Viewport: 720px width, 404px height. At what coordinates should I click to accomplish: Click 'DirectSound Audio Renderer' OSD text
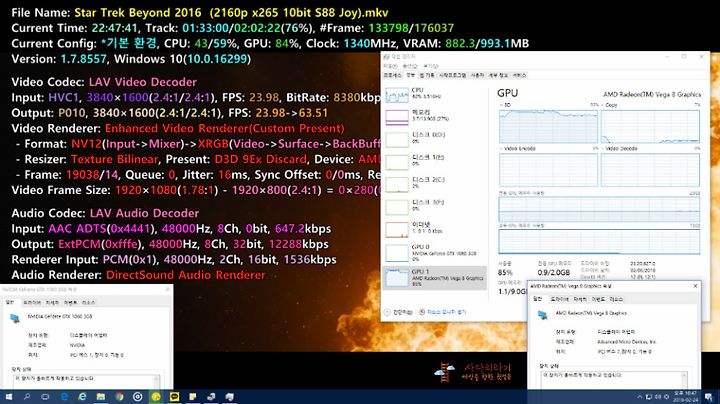point(186,275)
